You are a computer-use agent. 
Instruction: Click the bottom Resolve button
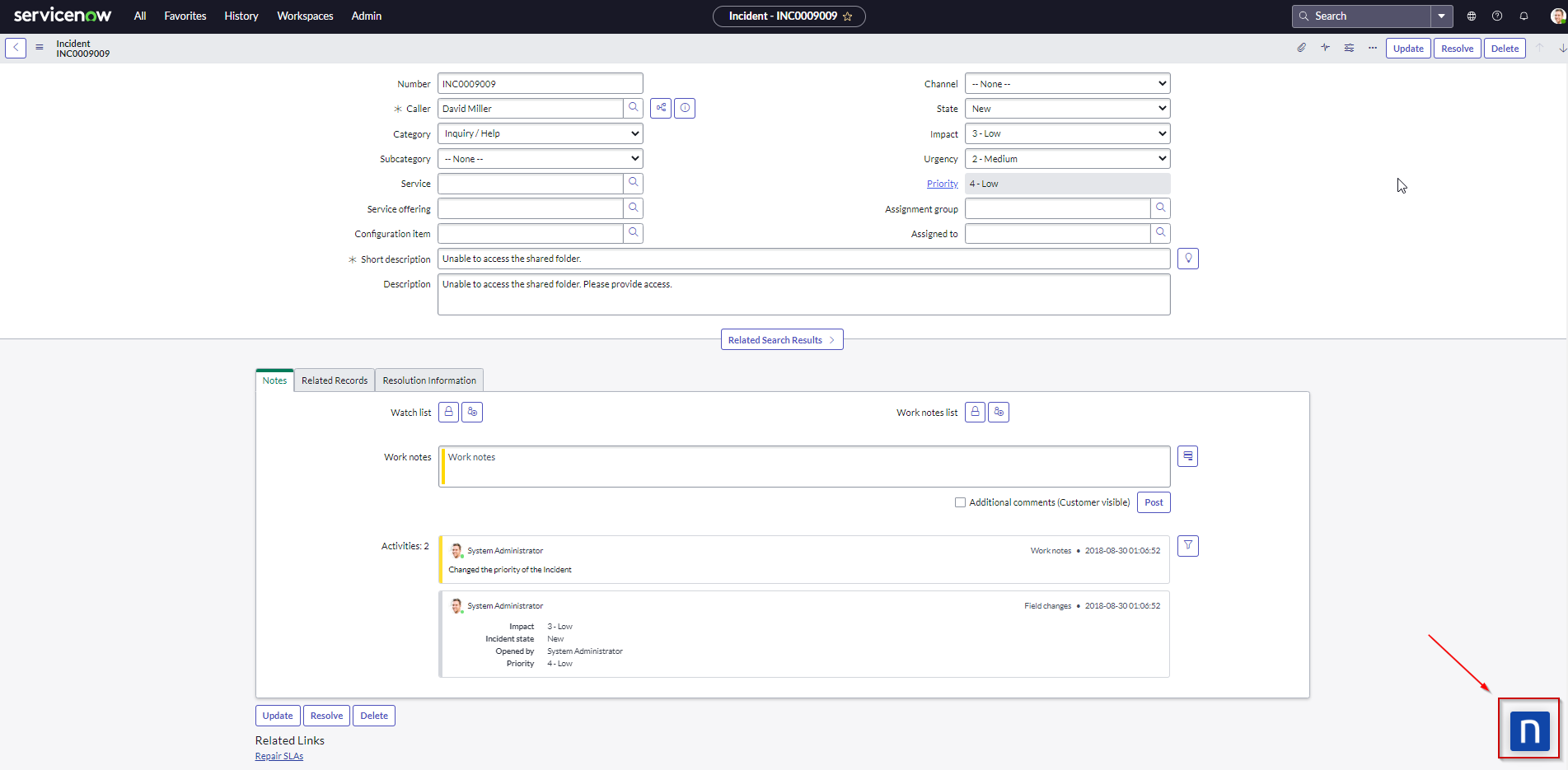pyautogui.click(x=326, y=716)
